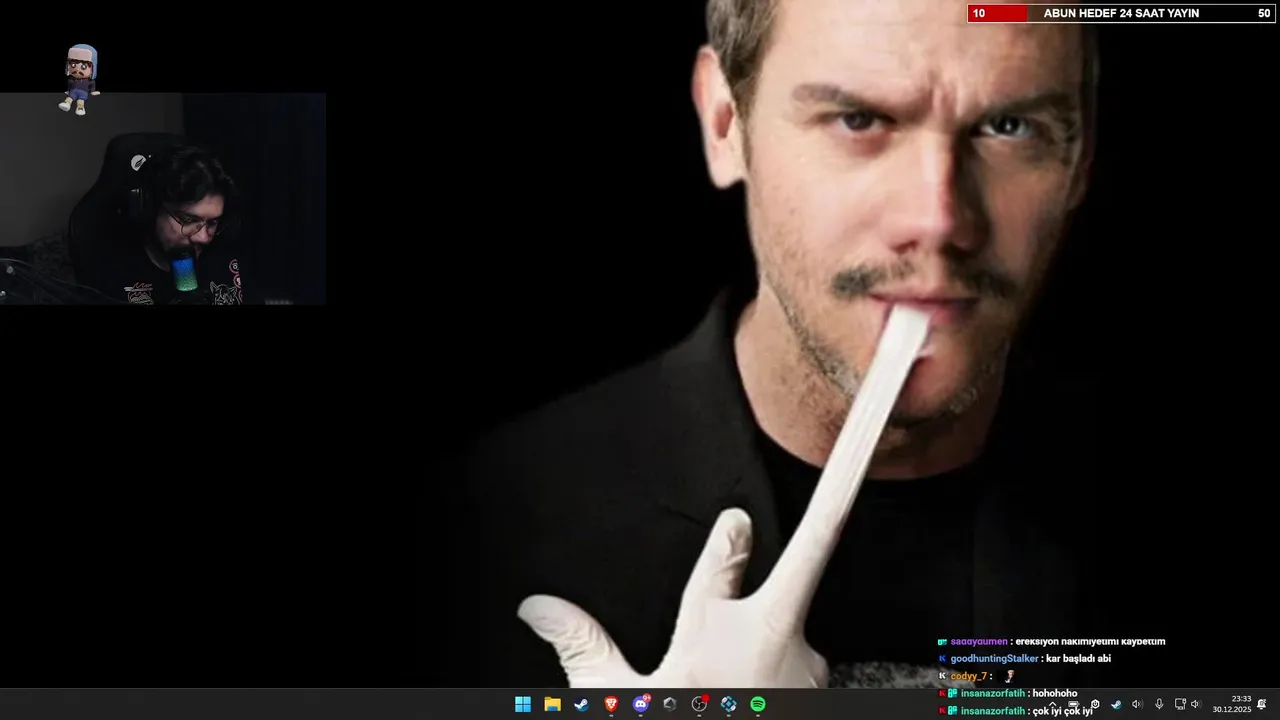
Task: Open Spotify from the taskbar
Action: [x=758, y=704]
